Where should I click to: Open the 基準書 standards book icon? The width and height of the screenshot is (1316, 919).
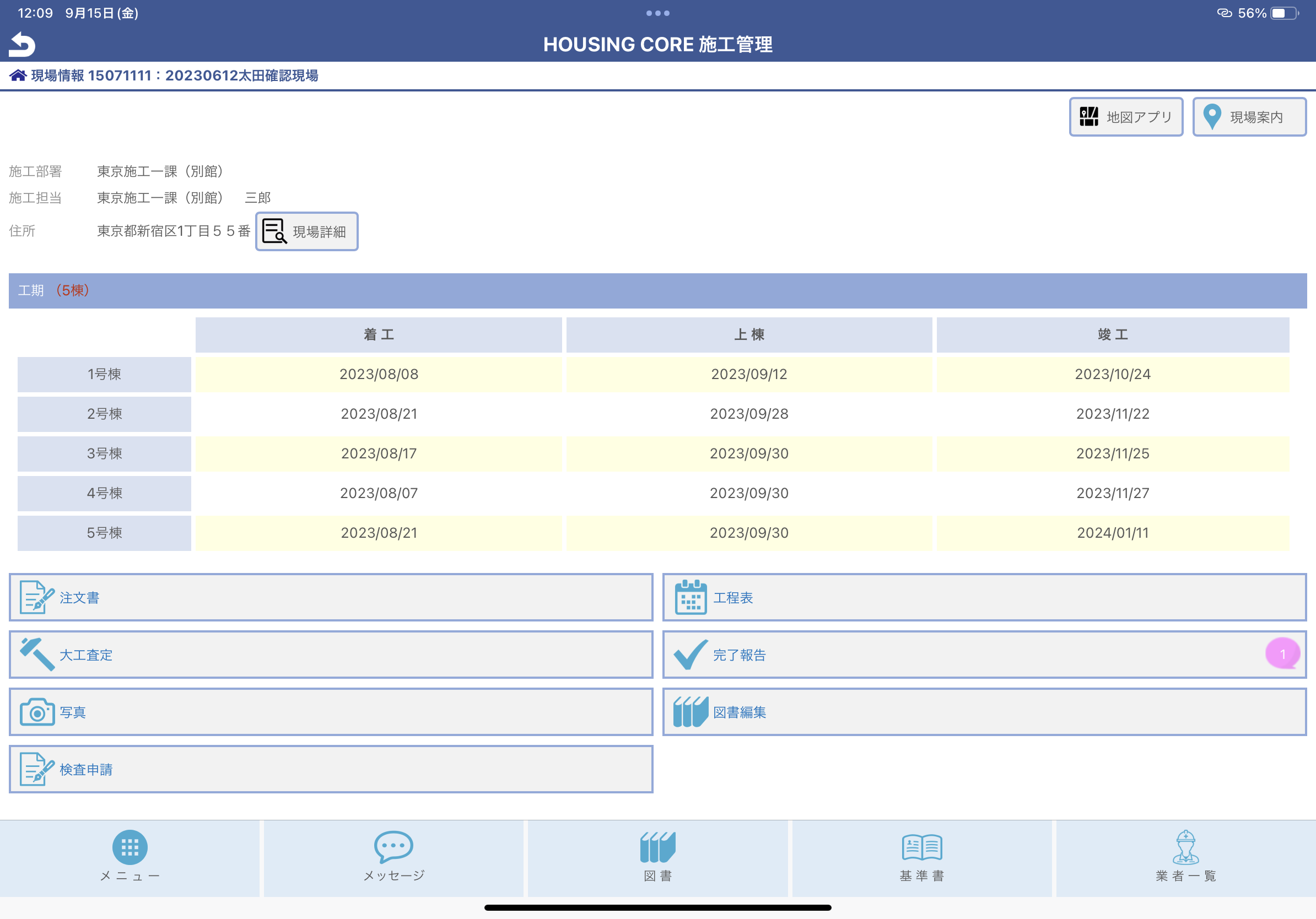pyautogui.click(x=921, y=847)
